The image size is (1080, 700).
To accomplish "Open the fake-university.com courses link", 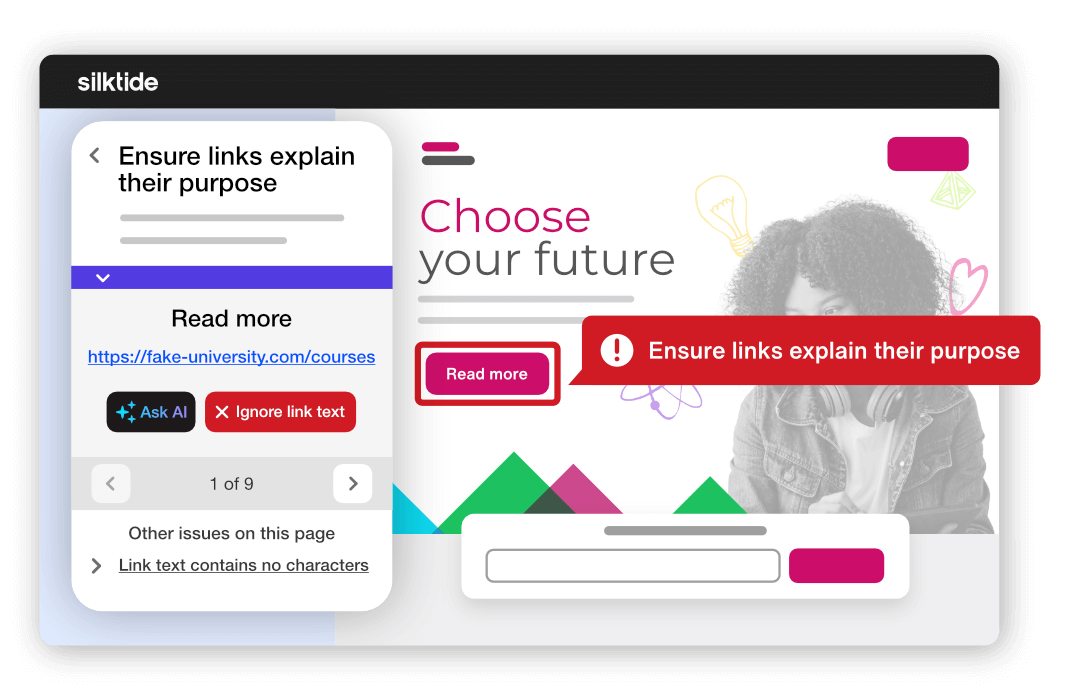I will (231, 357).
